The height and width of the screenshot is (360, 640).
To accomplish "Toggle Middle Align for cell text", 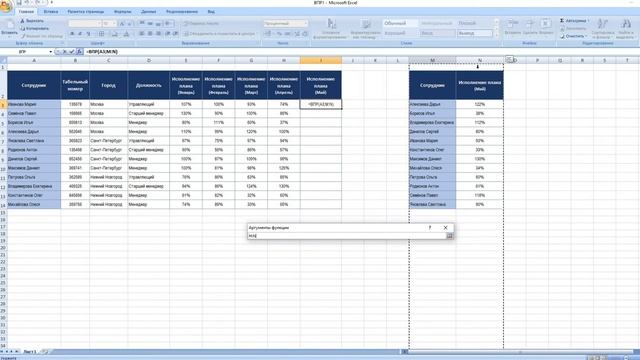I will [150, 24].
